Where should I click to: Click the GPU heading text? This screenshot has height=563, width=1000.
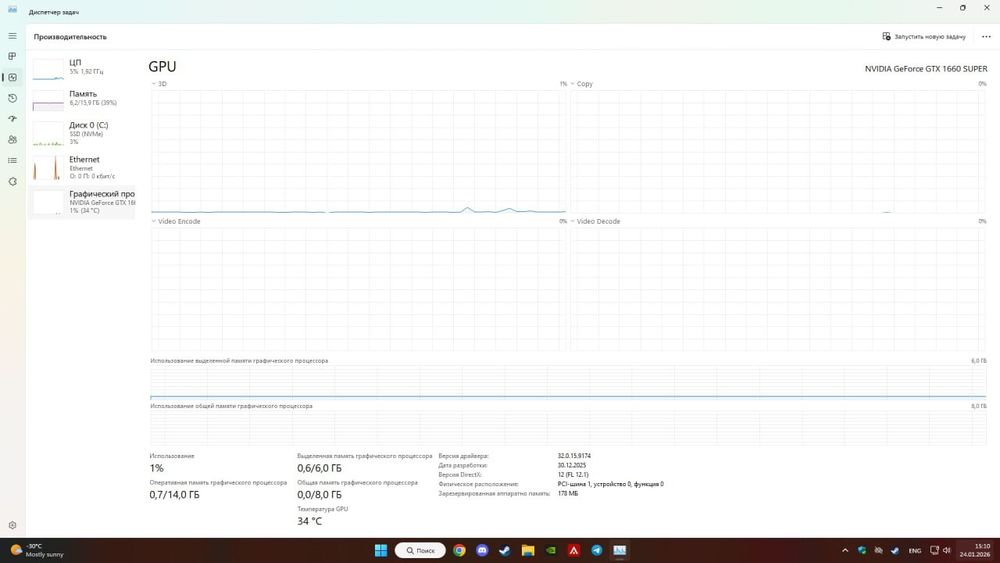click(x=162, y=66)
